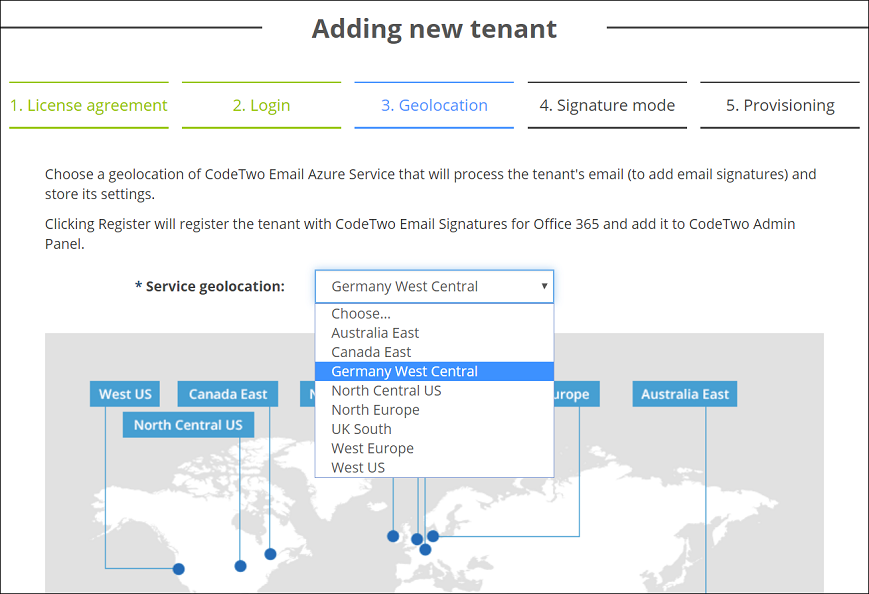The width and height of the screenshot is (869, 594).
Task: Open the 4. Signature mode step
Action: 607,105
